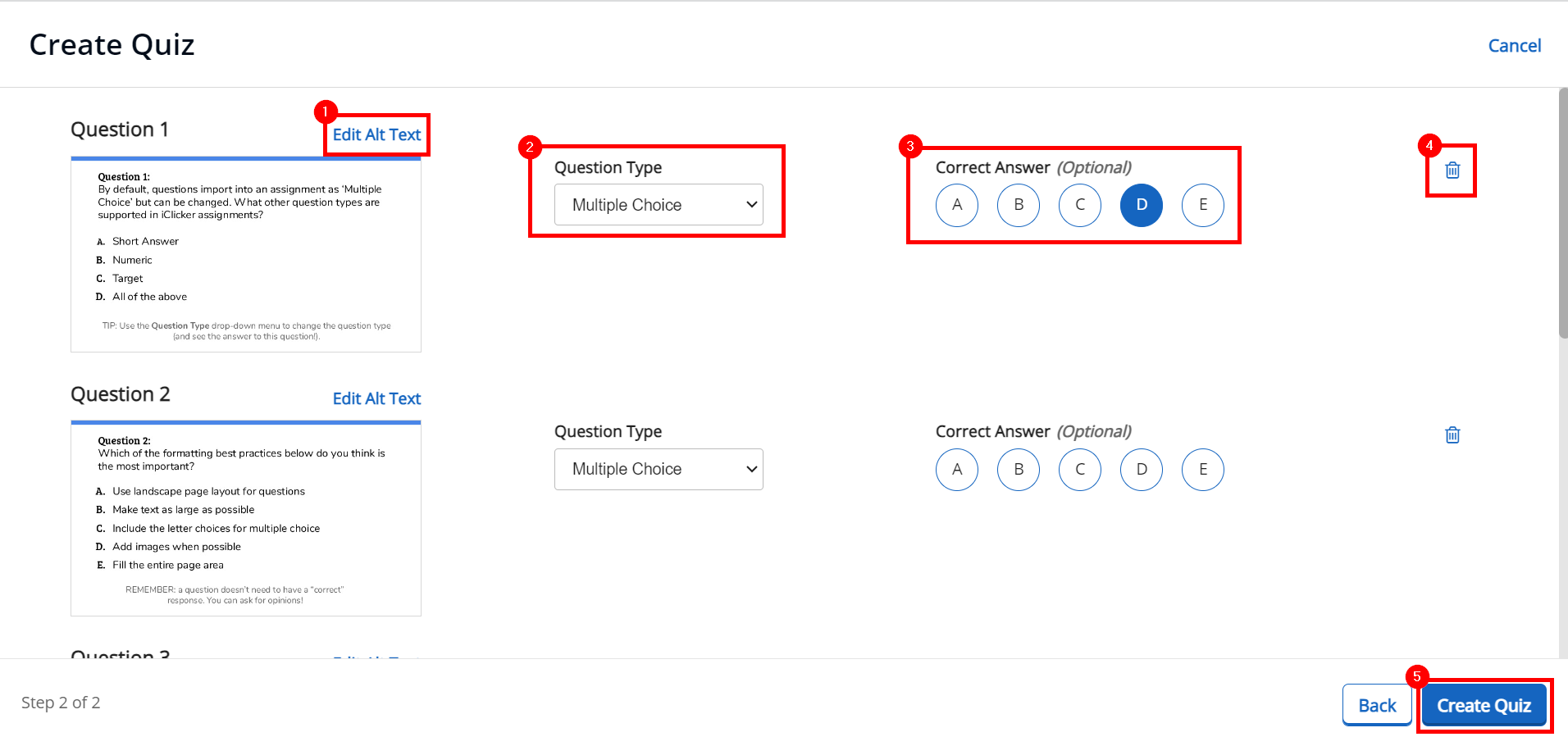Select answer D for Question 2
This screenshot has height=746, width=1568.
point(1141,469)
